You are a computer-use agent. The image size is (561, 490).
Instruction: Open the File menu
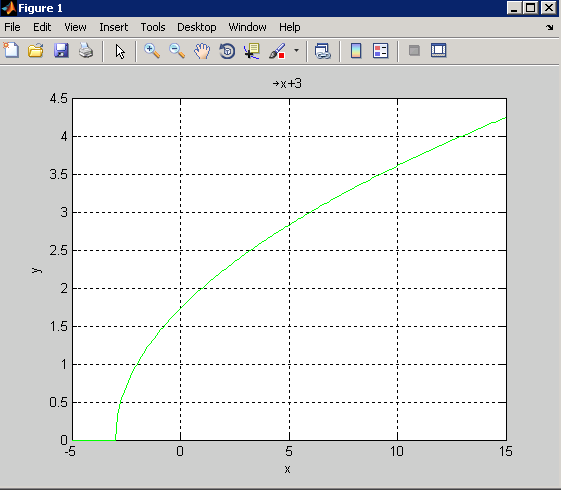(x=12, y=27)
